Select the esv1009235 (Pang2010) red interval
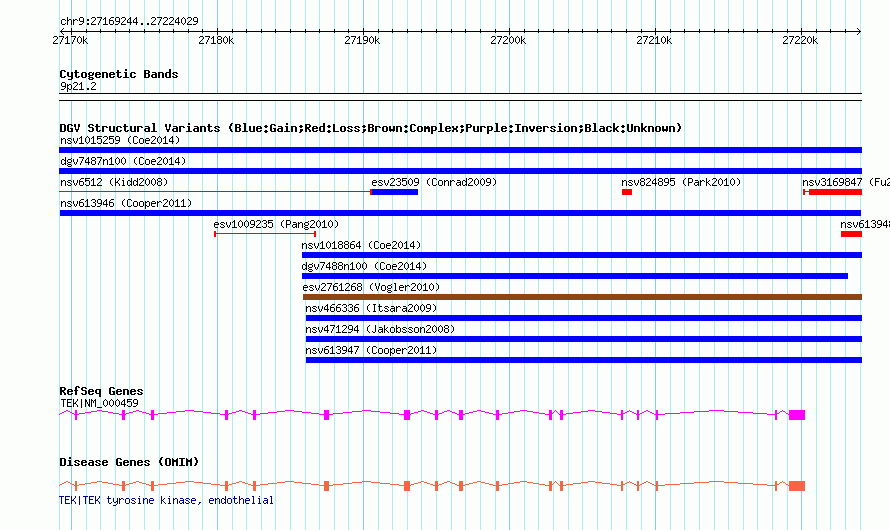The height and width of the screenshot is (530, 890). click(265, 234)
